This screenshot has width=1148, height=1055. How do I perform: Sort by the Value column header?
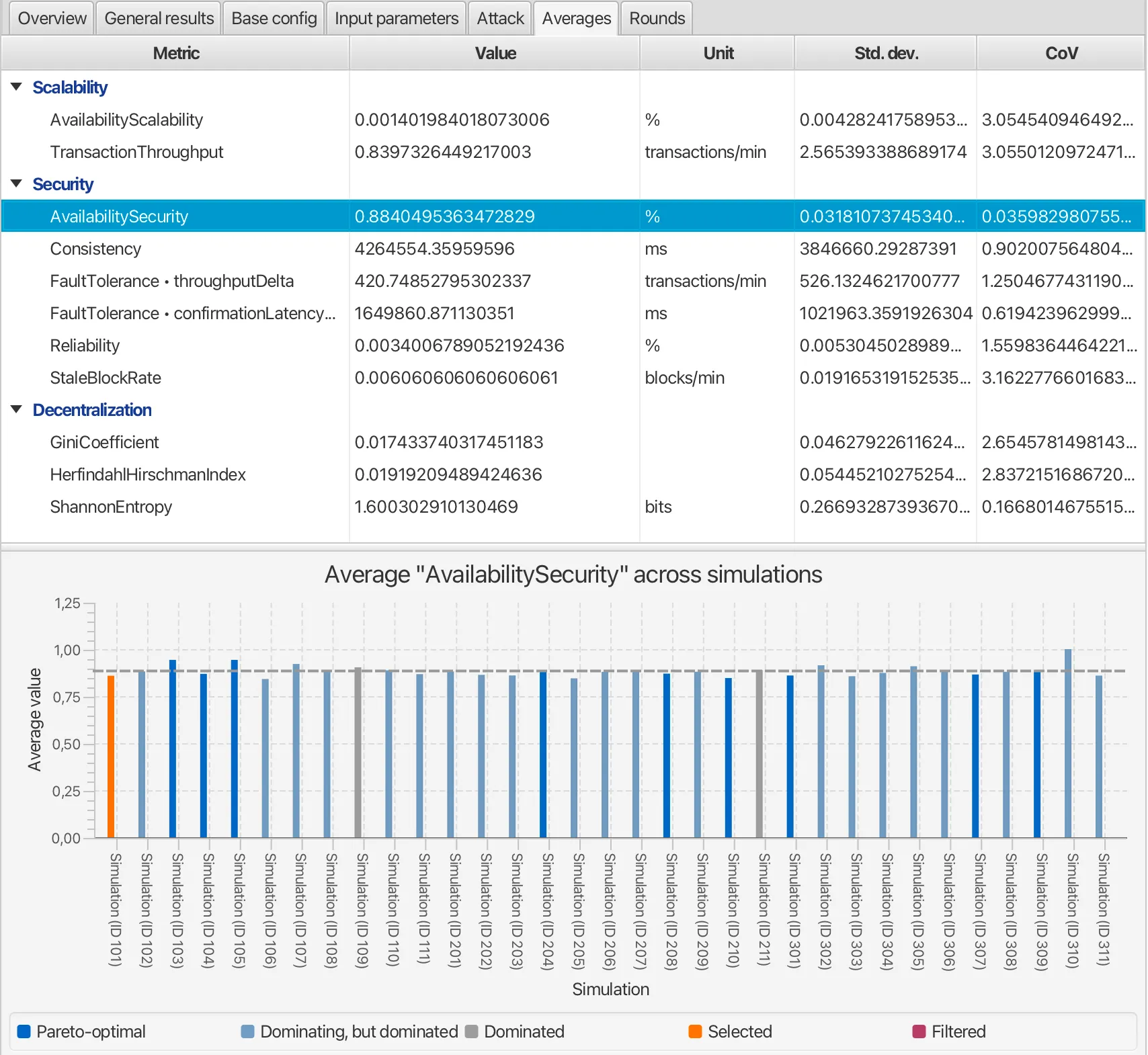(x=495, y=53)
